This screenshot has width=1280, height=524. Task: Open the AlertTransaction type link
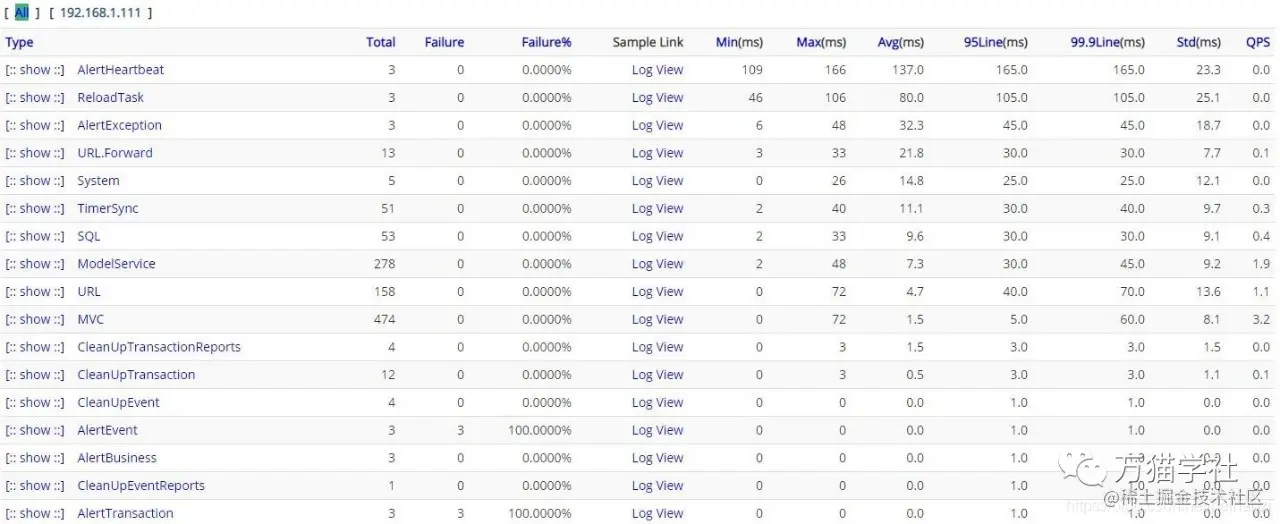point(125,513)
